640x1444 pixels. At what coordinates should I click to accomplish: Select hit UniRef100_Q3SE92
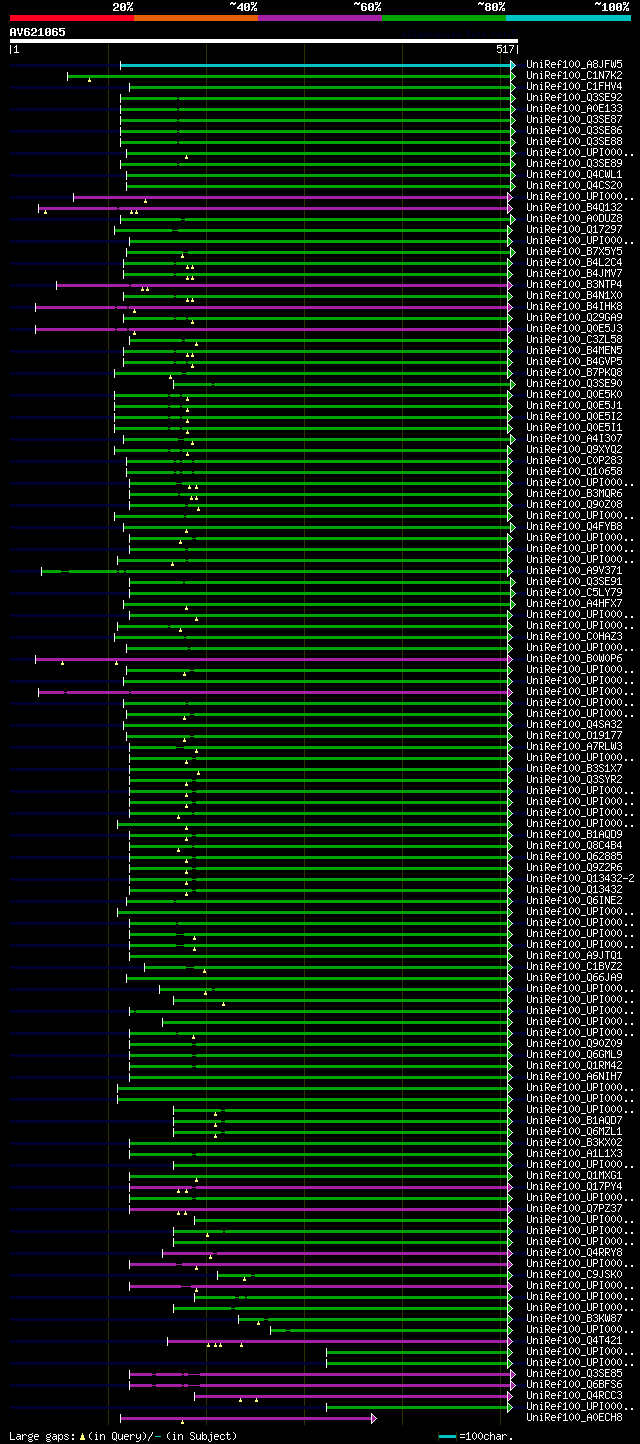pyautogui.click(x=574, y=97)
